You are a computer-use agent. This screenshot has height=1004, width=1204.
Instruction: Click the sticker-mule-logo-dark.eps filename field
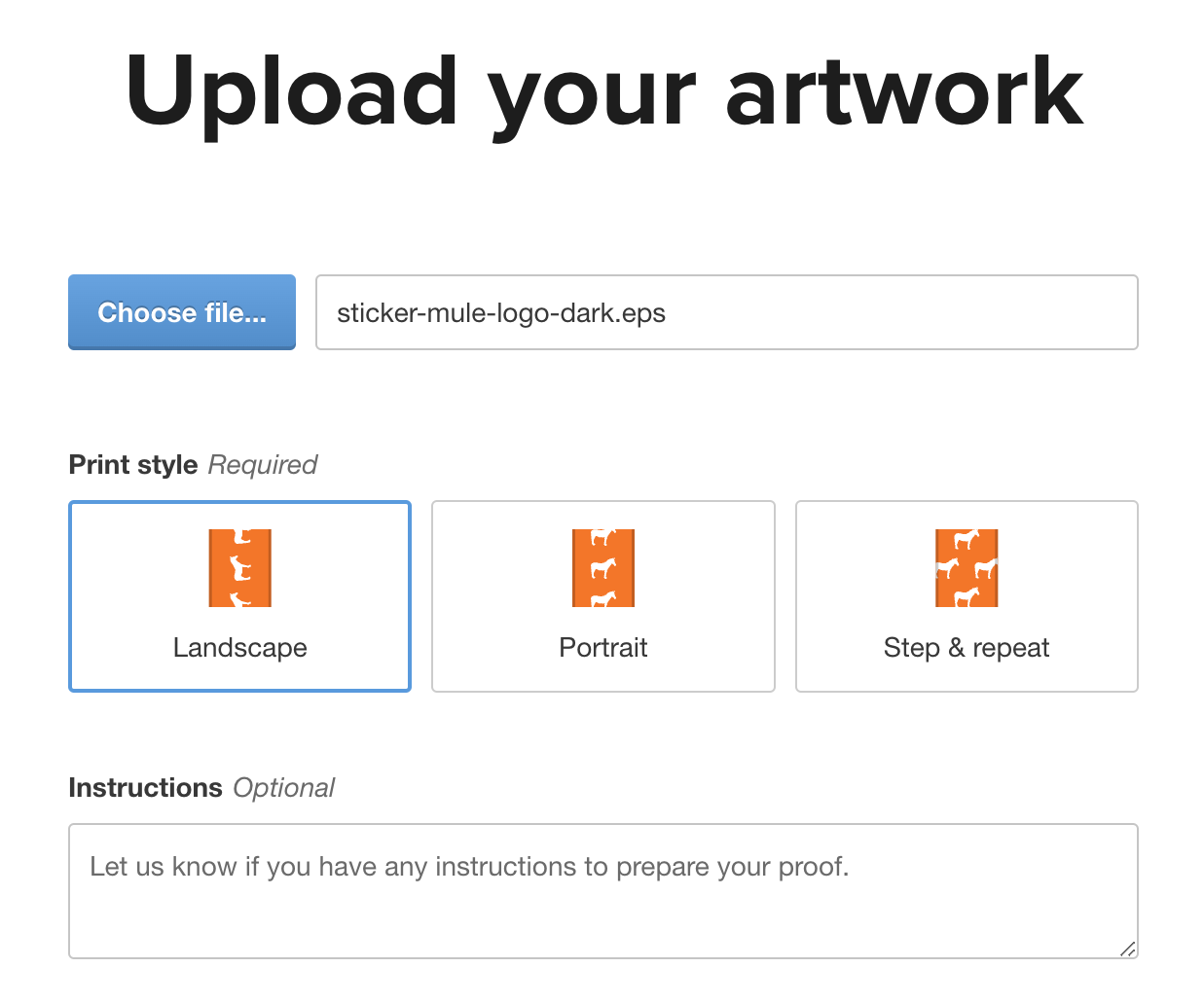(x=726, y=312)
